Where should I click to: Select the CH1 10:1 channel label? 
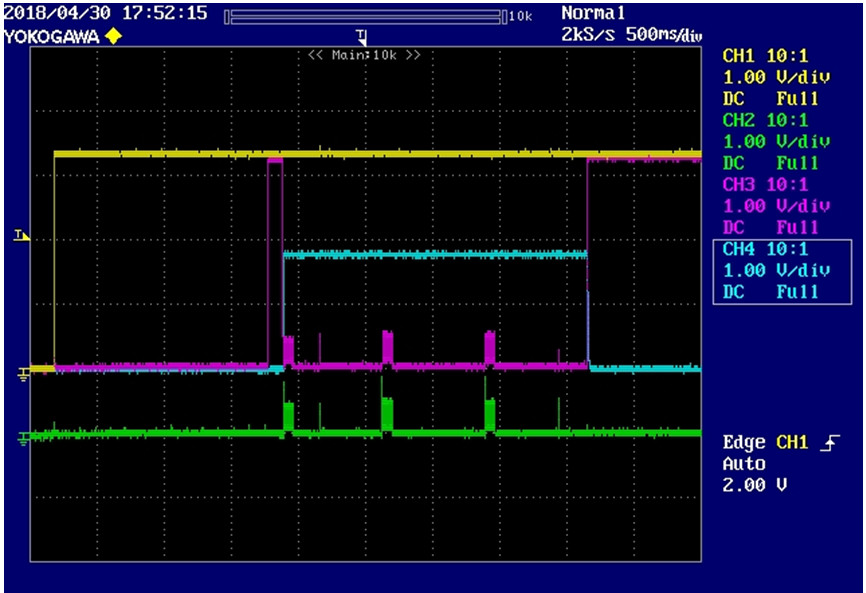[x=765, y=56]
